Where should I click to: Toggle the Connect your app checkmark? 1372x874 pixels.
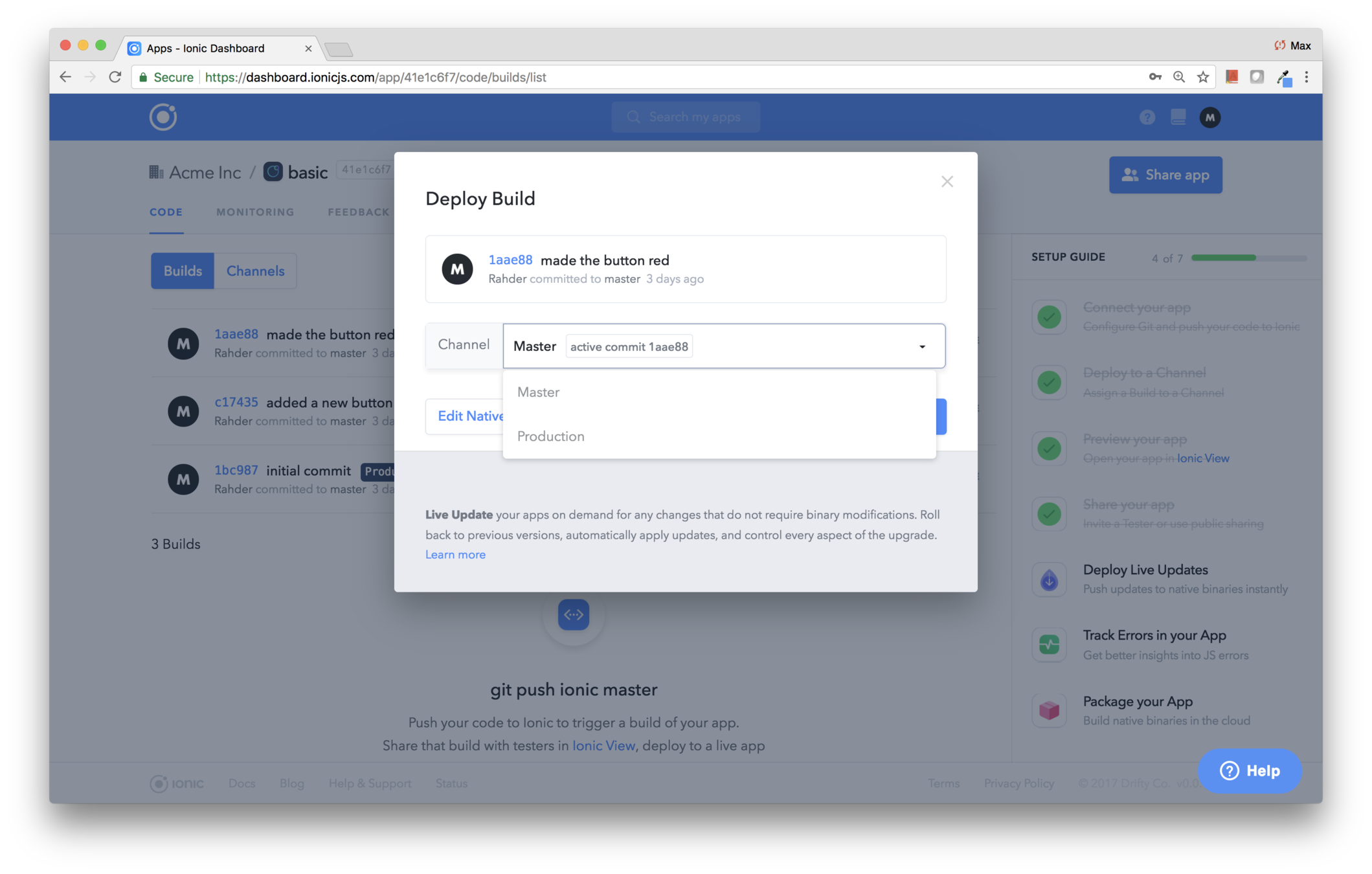(1049, 317)
